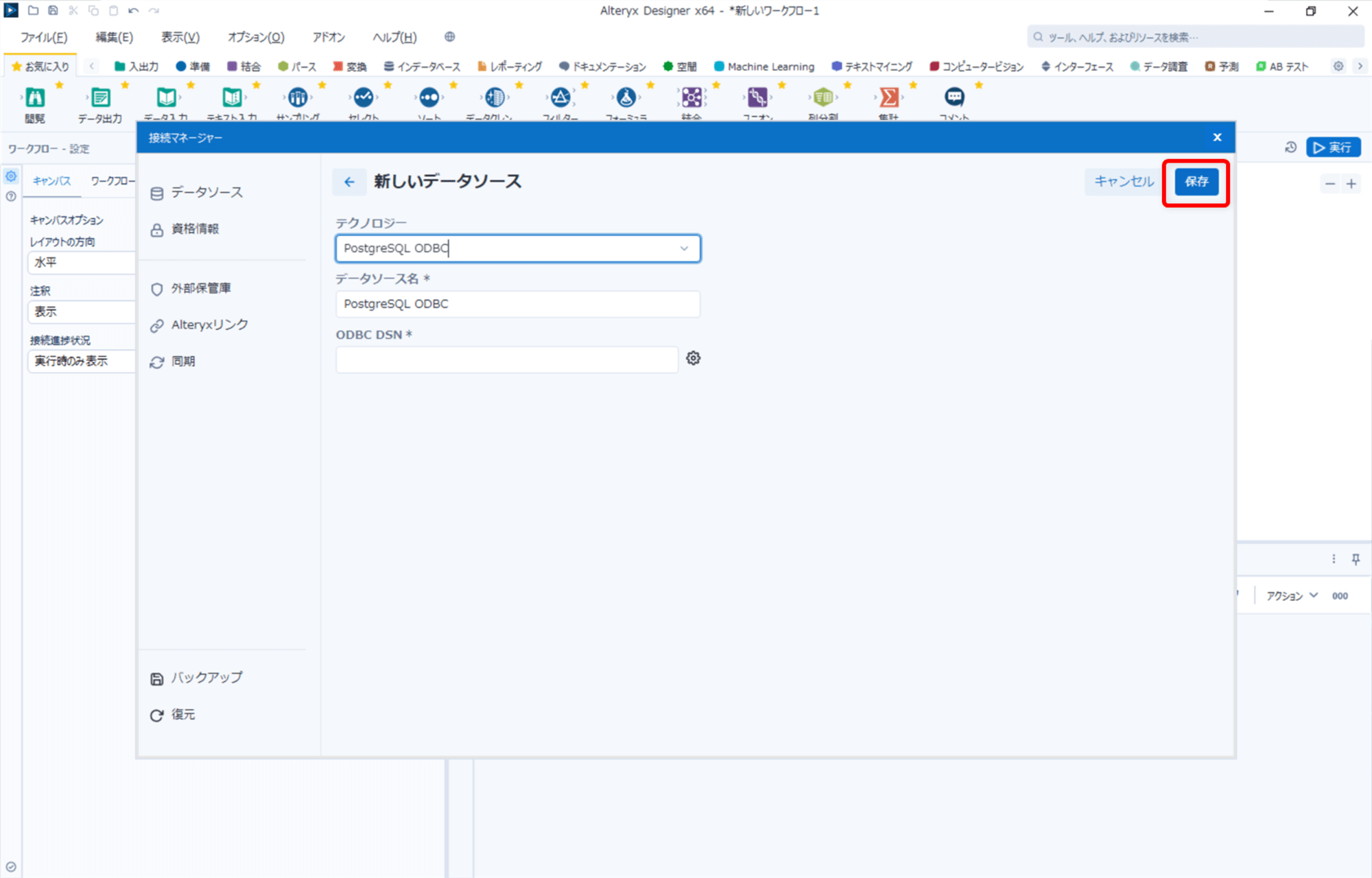Open the help question icon on left strip
The image size is (1372, 878).
11,196
